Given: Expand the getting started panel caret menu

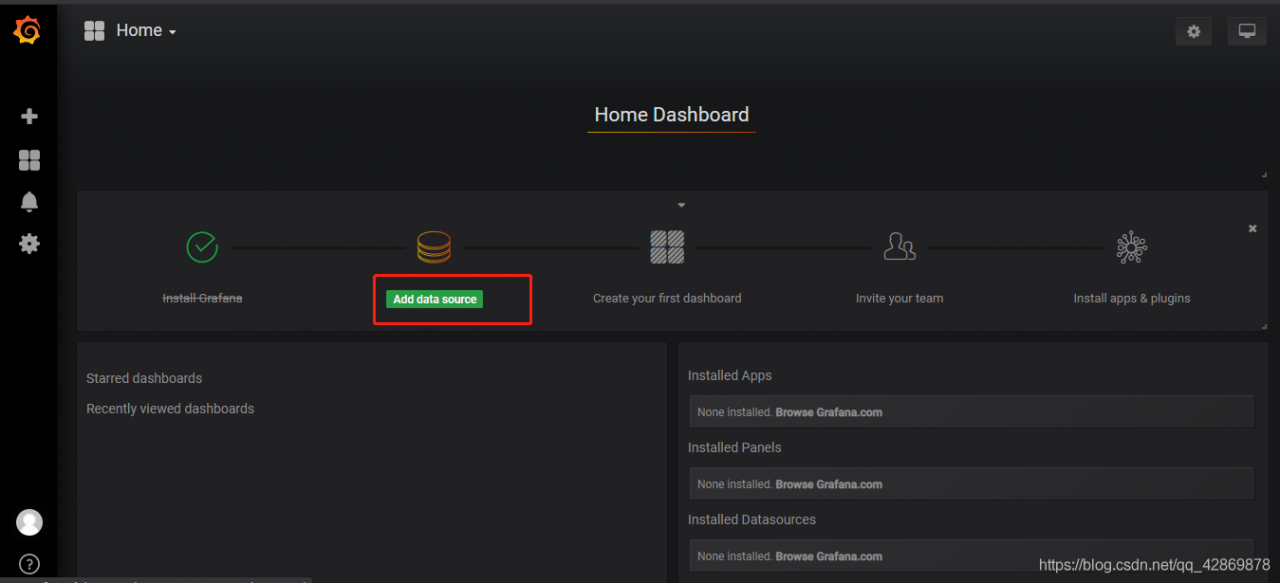Looking at the screenshot, I should pos(681,205).
